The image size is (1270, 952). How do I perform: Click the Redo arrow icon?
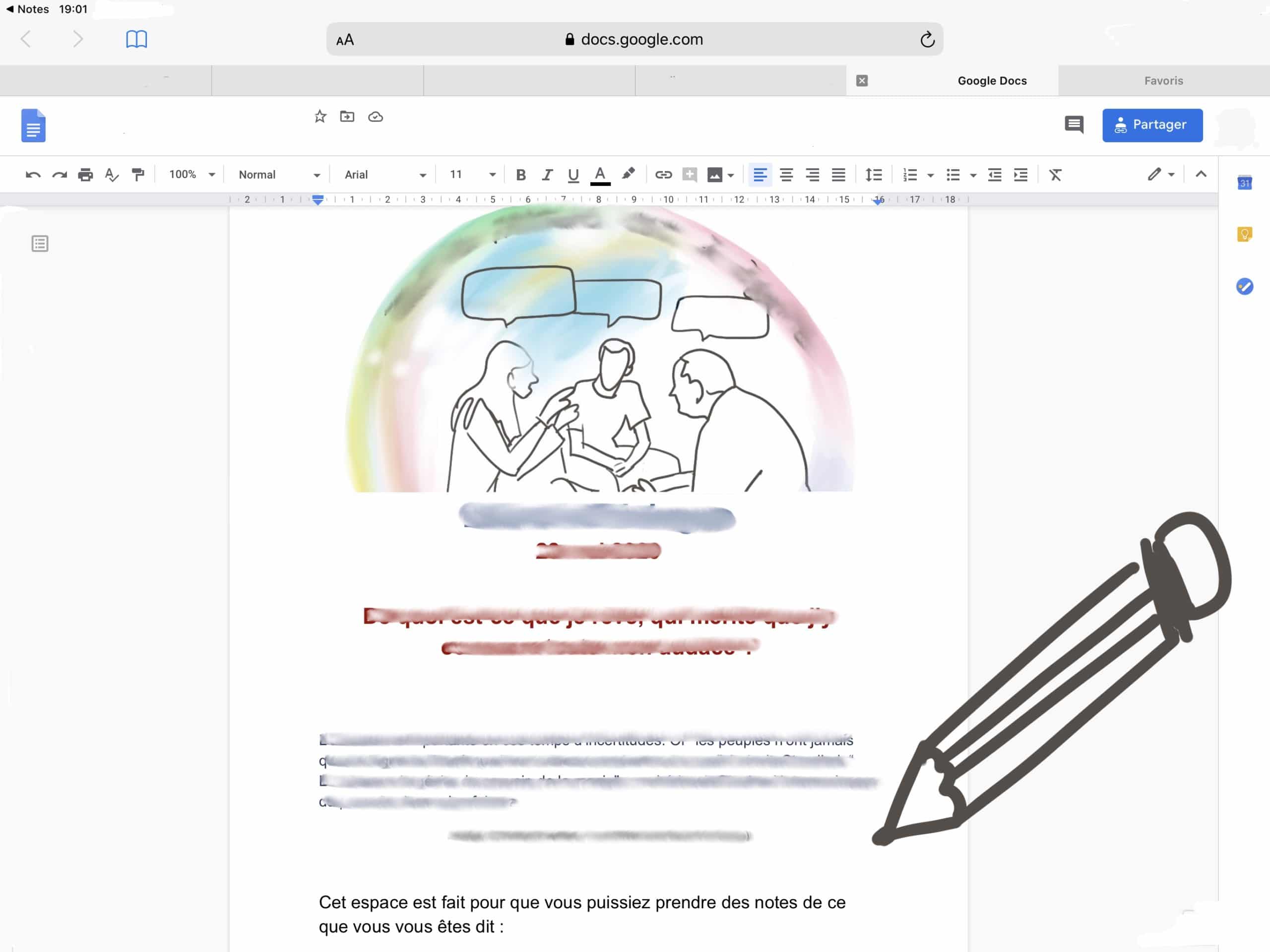point(60,175)
